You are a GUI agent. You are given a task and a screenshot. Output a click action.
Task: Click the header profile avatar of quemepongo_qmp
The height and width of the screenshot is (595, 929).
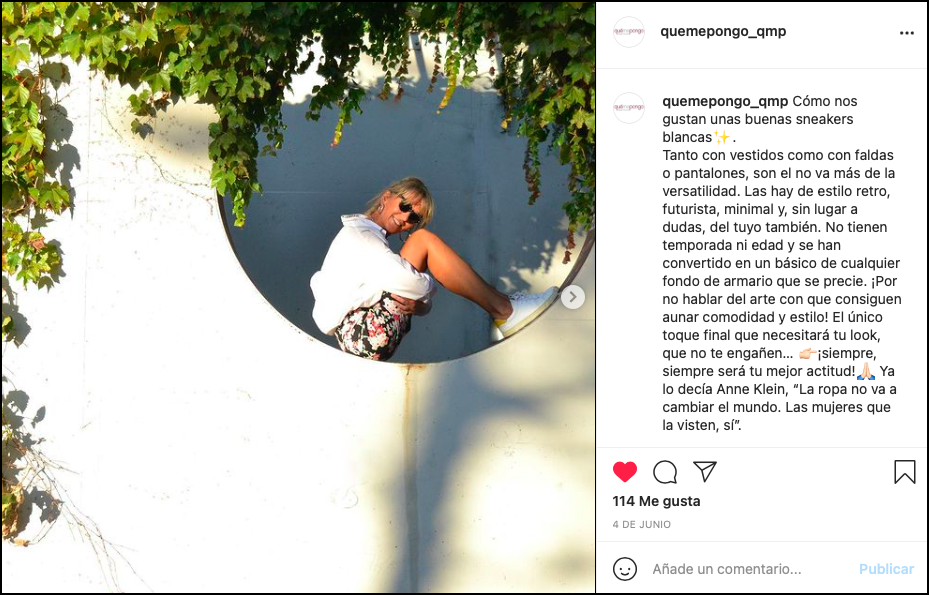(629, 31)
